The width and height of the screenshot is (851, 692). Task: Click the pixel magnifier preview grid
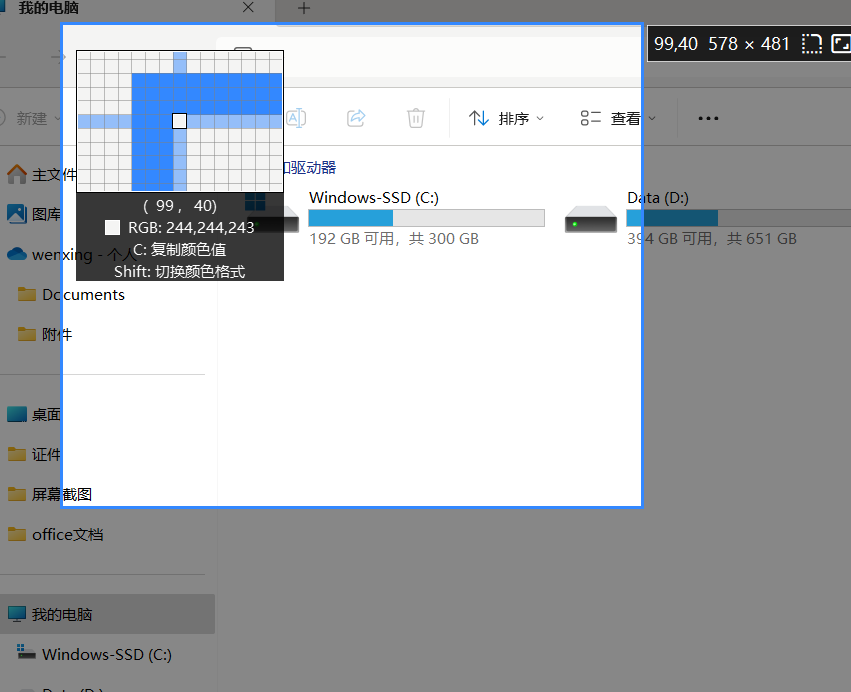180,121
